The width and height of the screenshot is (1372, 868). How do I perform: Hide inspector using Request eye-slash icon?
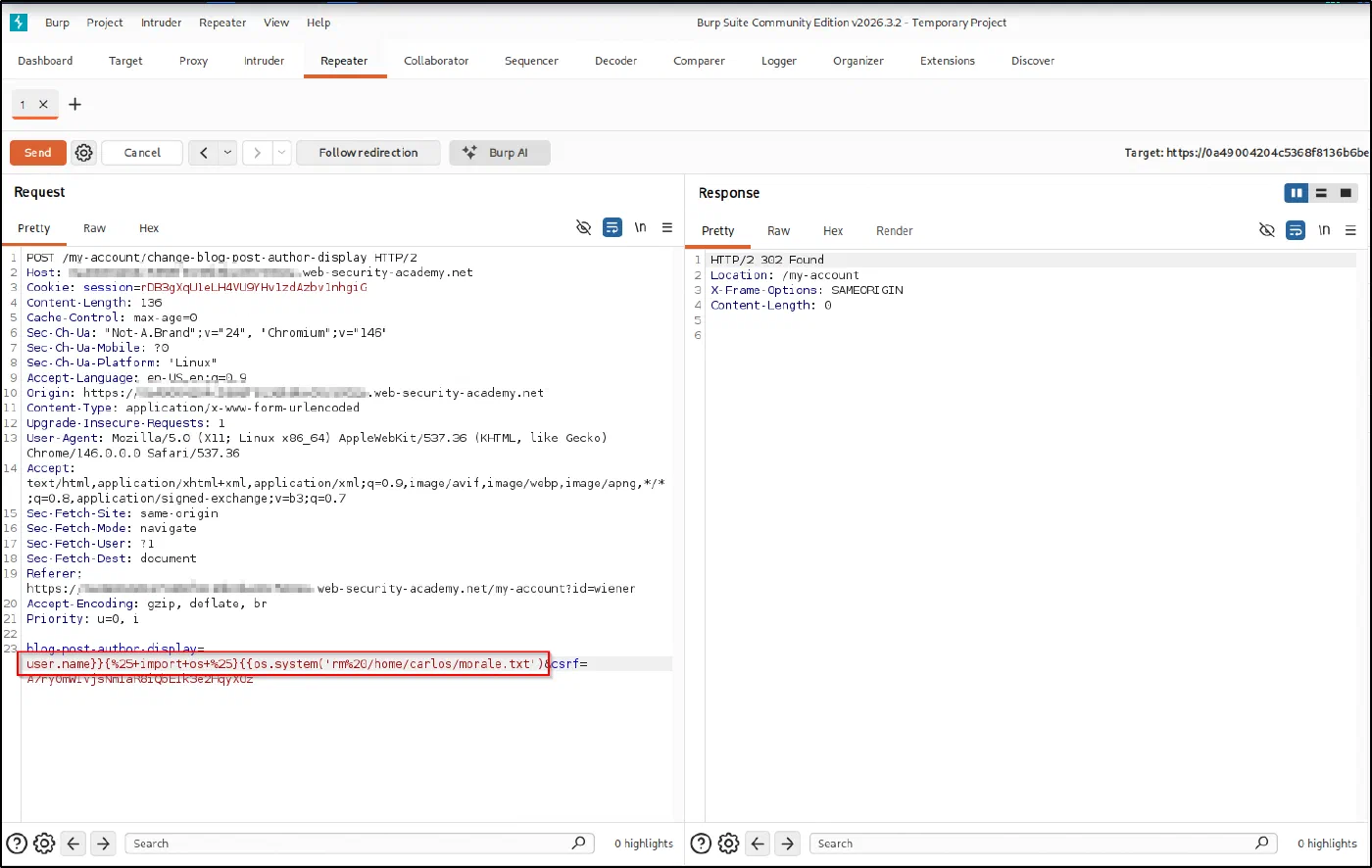584,227
